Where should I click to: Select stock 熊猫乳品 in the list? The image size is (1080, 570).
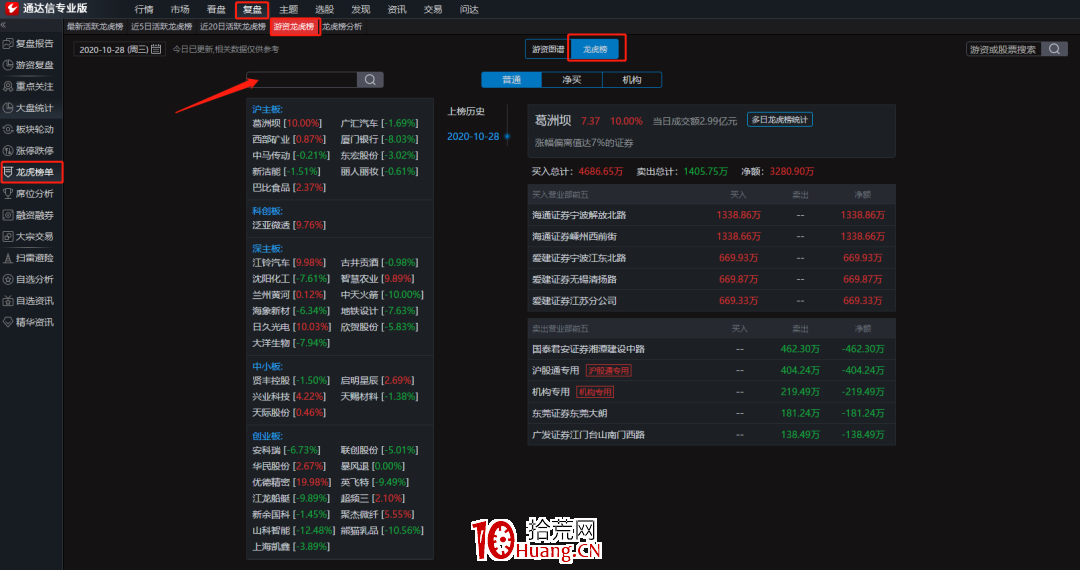point(382,530)
